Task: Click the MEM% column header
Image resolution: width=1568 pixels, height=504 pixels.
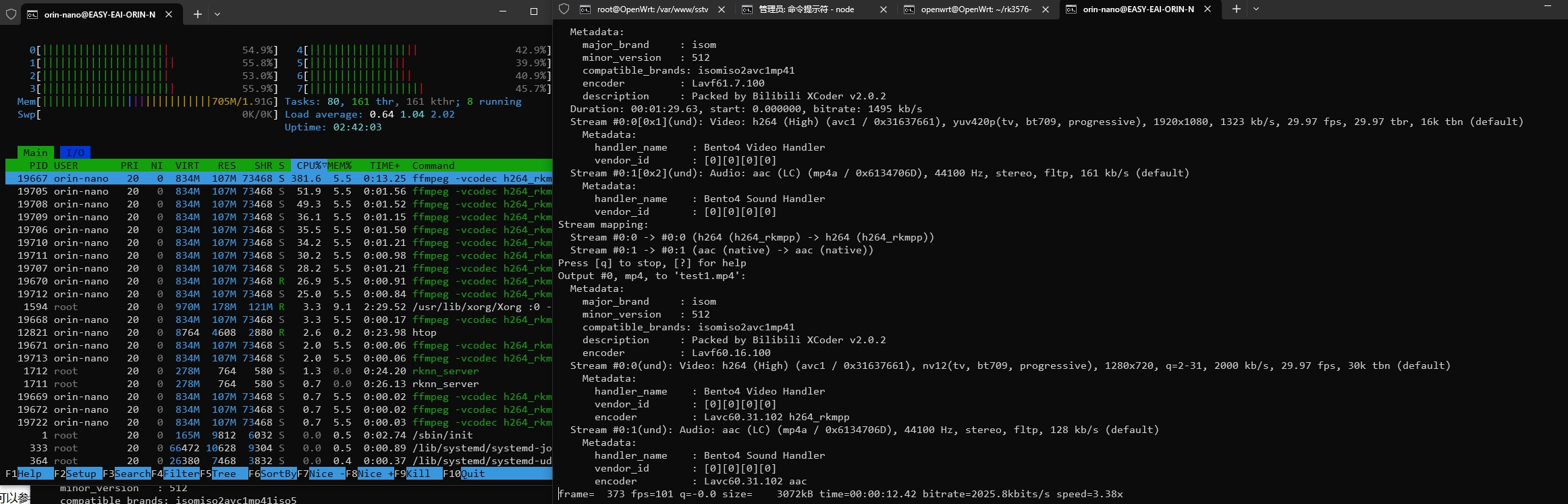Action: pyautogui.click(x=340, y=166)
